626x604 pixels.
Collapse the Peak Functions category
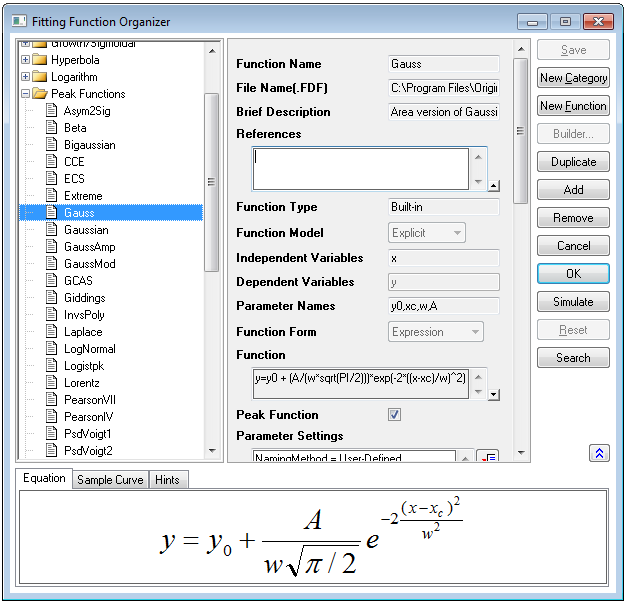click(26, 93)
